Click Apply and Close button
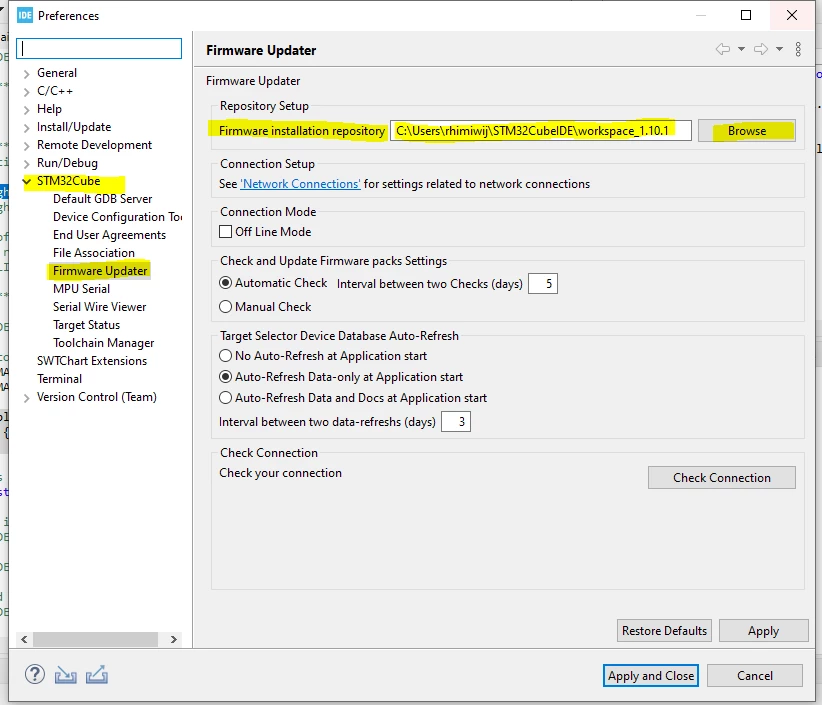Viewport: 822px width, 705px height. [651, 676]
